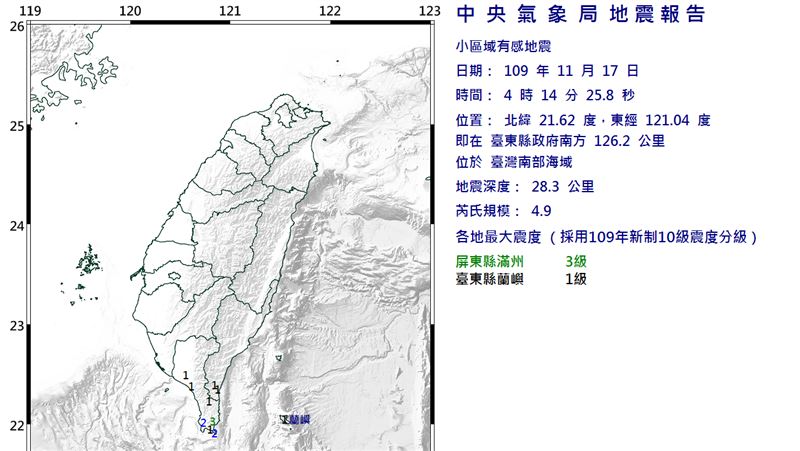The image size is (800, 451).
Task: Click latitude label 22 on map axis
Action: pyautogui.click(x=17, y=425)
